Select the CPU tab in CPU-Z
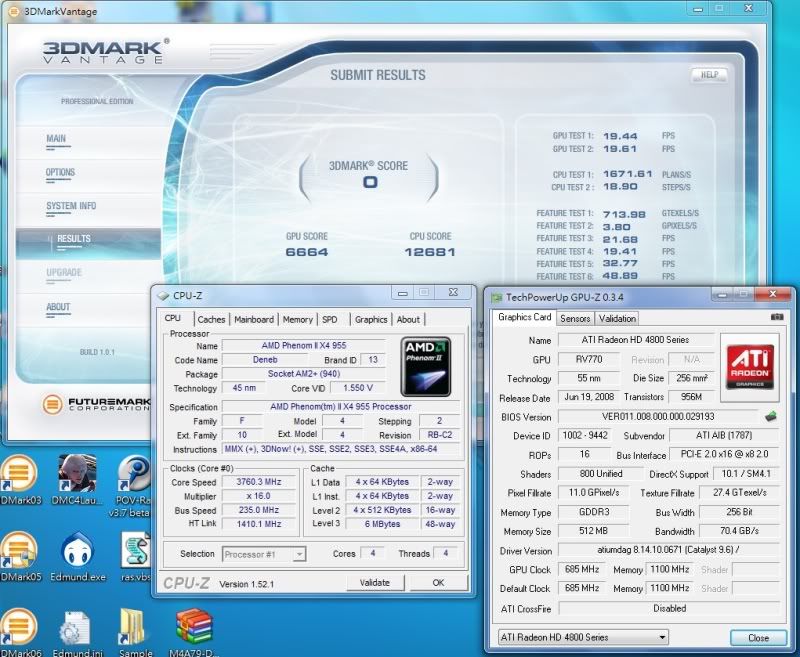800x657 pixels. [x=173, y=318]
